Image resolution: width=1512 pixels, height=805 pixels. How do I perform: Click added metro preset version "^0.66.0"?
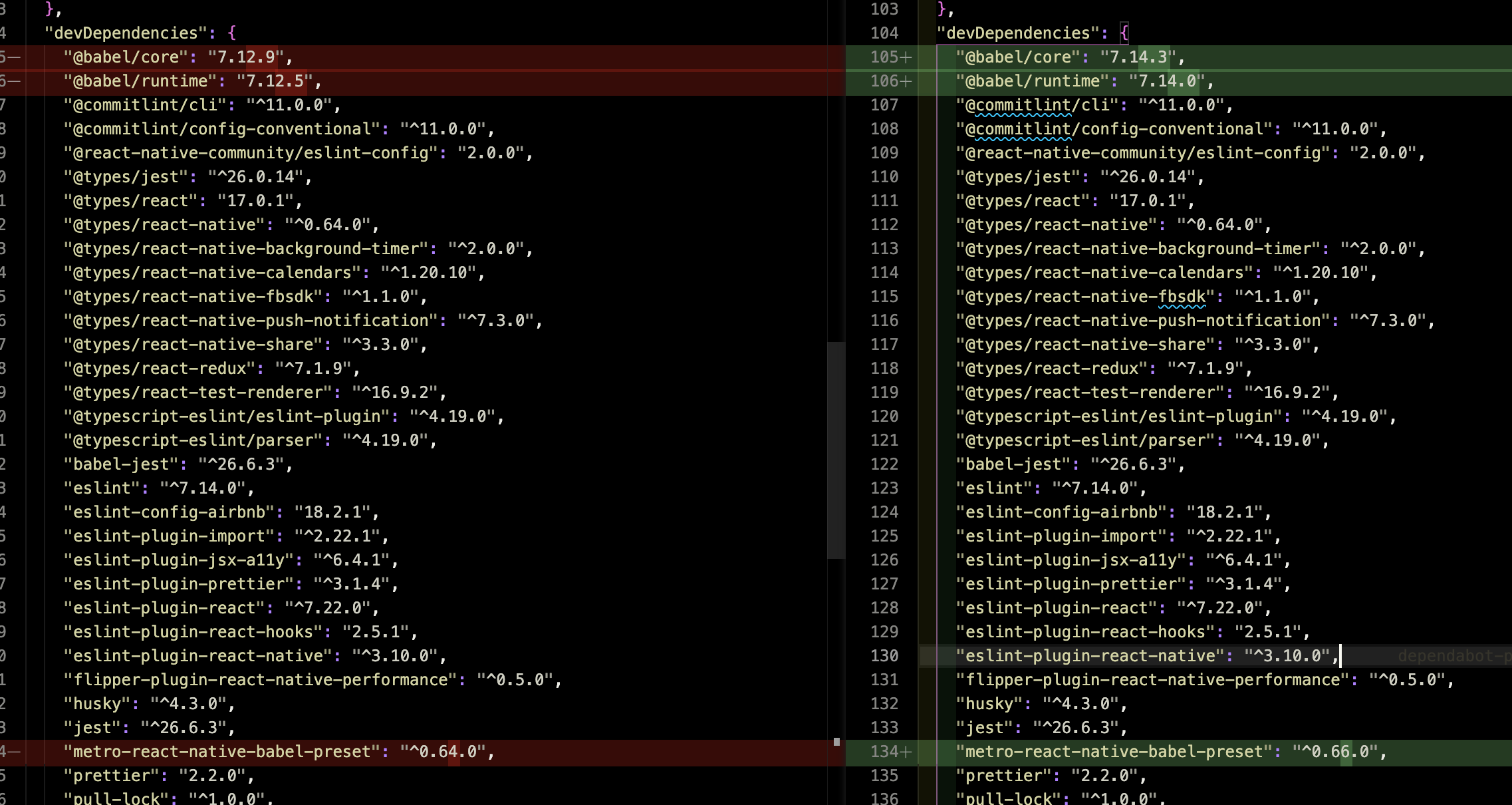coord(1336,752)
